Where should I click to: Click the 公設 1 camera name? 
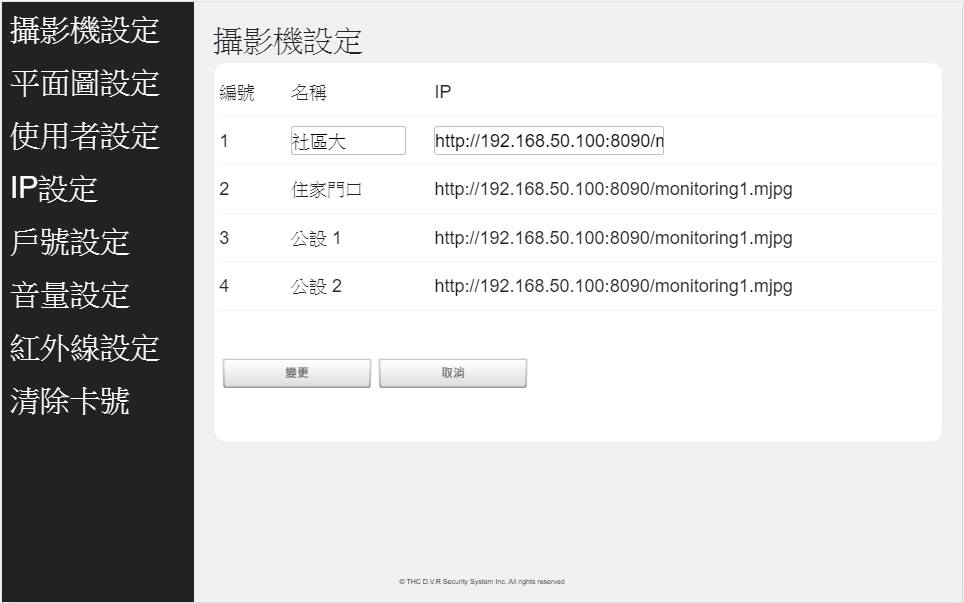pyautogui.click(x=316, y=238)
